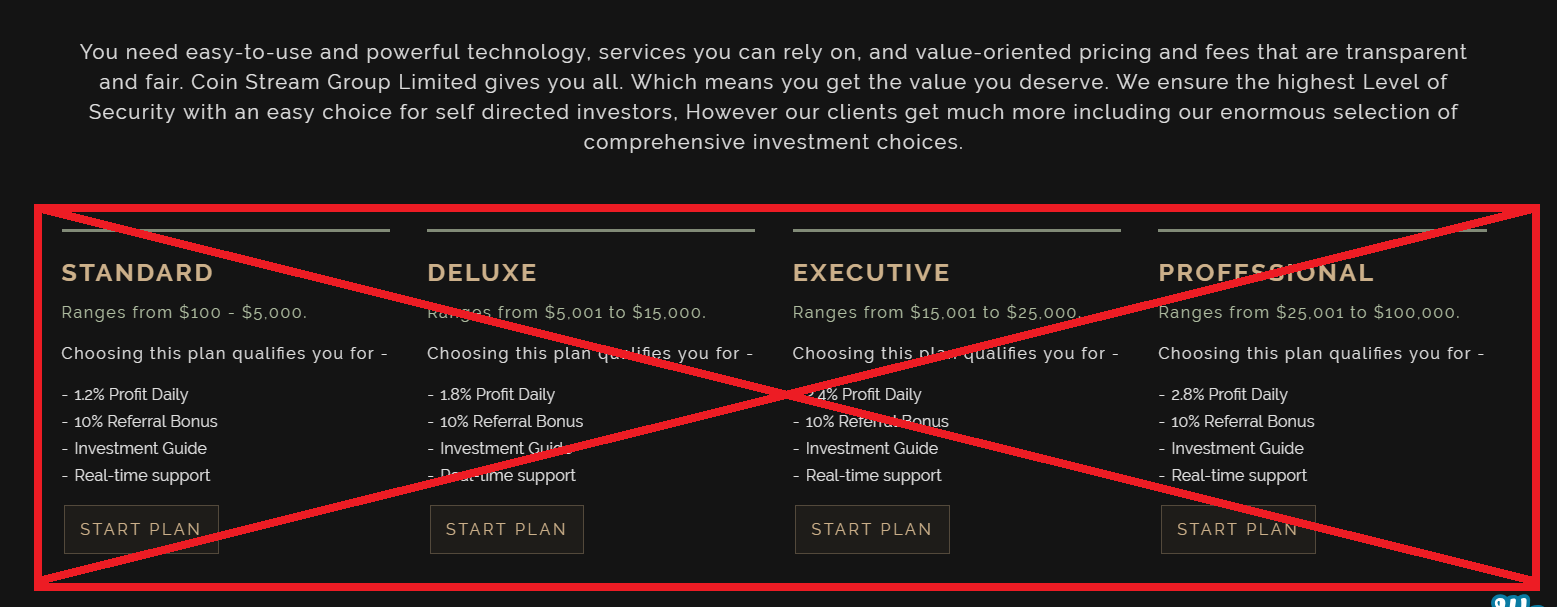Click the $15,001 to $25,000 range line
Viewport: 1557px width, 607px height.
(x=937, y=312)
